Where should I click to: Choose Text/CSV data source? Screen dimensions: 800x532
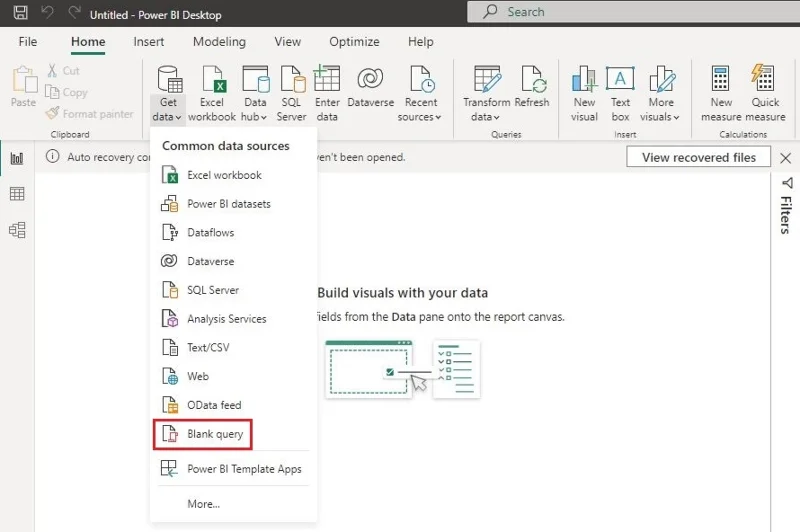234,347
